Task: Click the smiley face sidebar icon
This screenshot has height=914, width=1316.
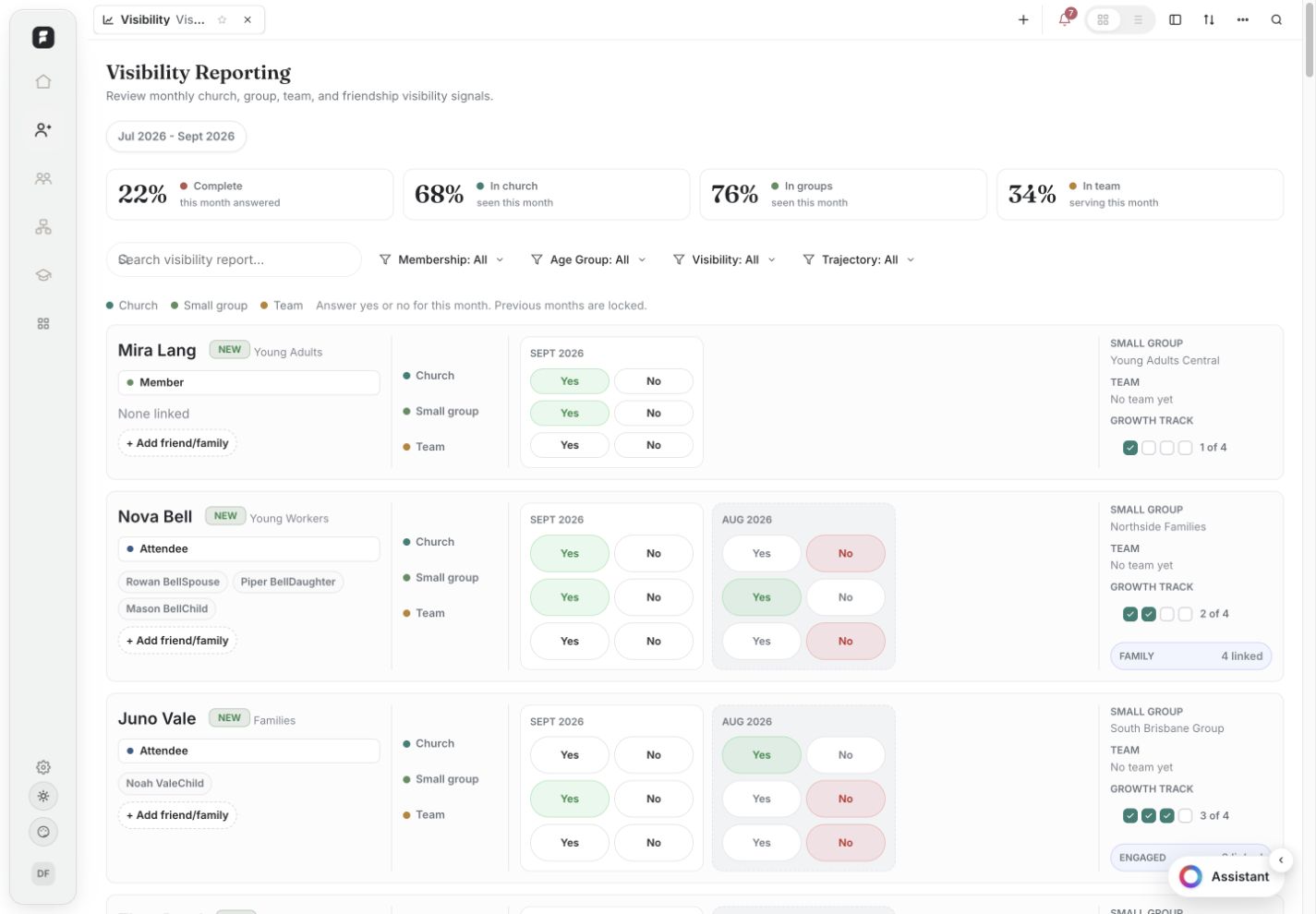Action: coord(42,832)
